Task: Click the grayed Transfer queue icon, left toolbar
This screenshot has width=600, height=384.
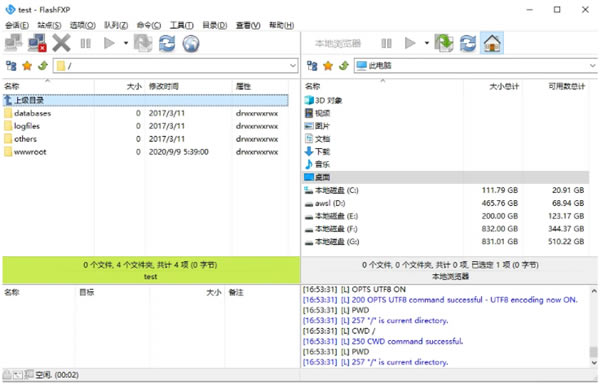Action: [143, 43]
